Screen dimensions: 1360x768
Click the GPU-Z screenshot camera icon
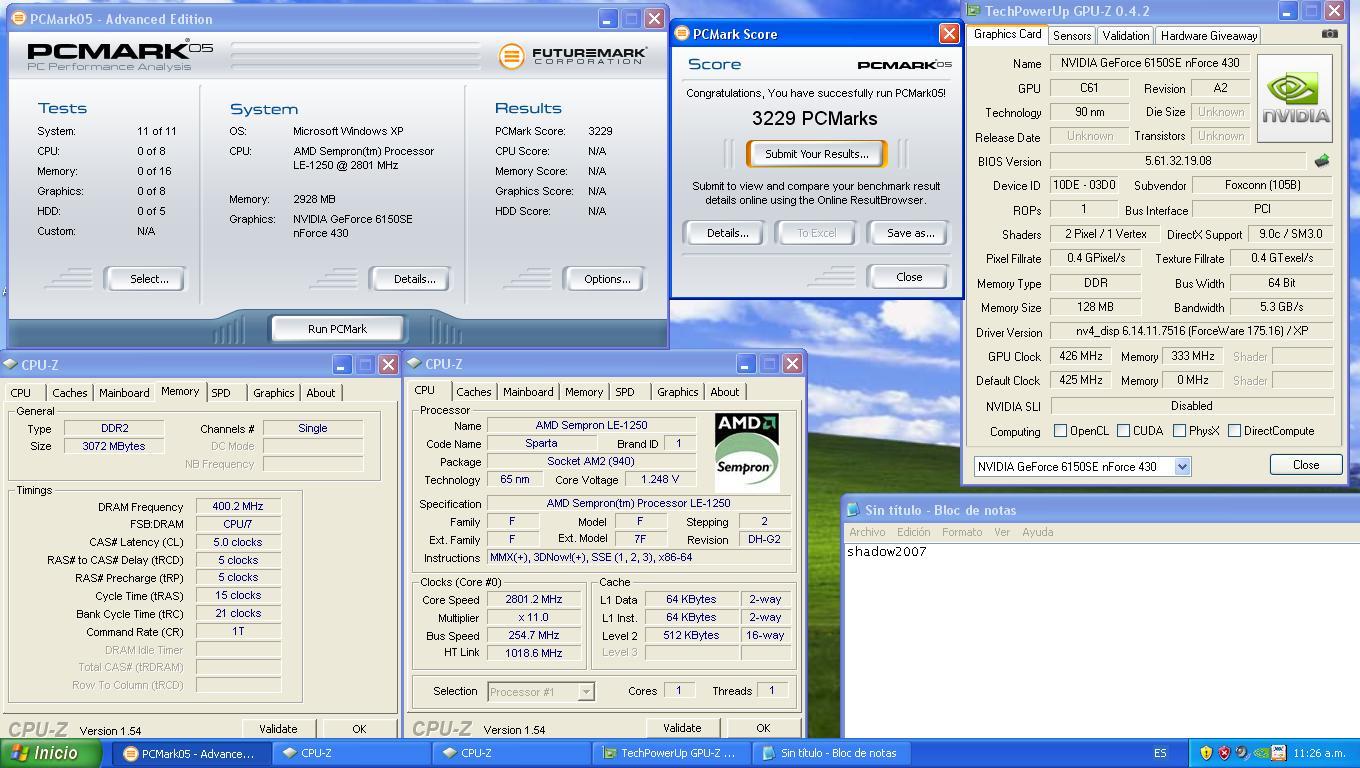coord(1329,34)
